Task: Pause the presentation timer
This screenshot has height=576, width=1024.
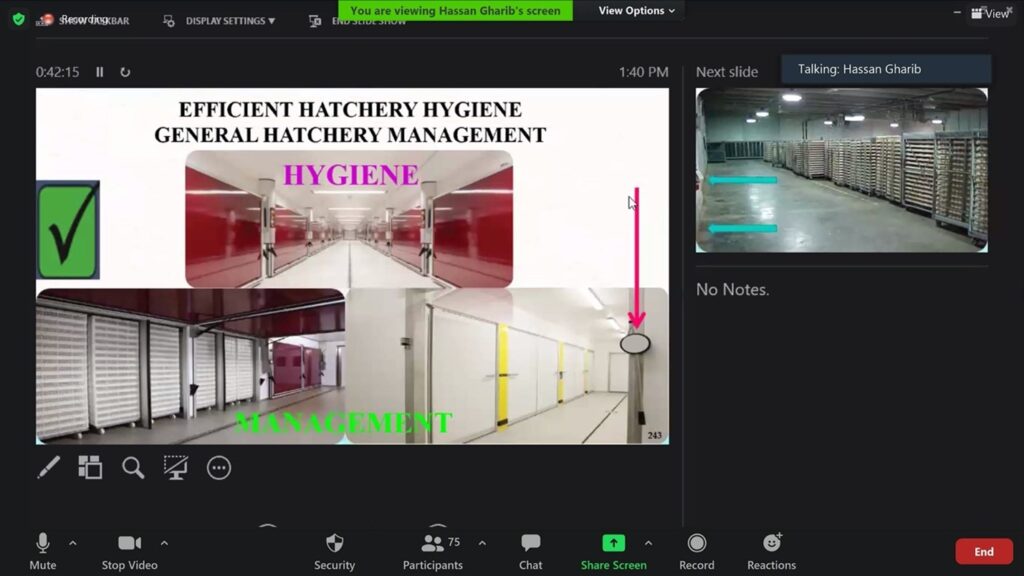Action: tap(99, 72)
